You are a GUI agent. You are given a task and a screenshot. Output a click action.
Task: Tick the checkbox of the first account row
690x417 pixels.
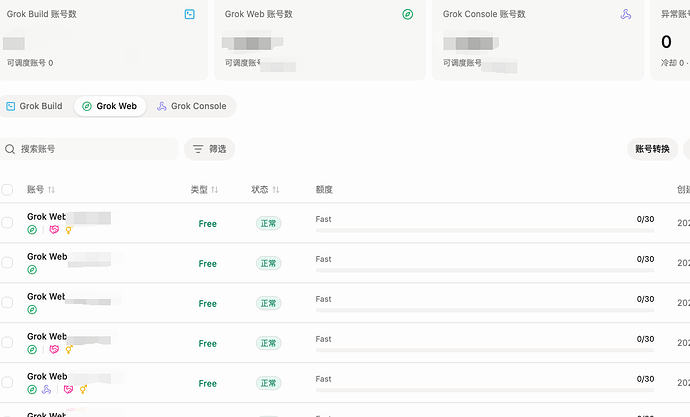7,223
